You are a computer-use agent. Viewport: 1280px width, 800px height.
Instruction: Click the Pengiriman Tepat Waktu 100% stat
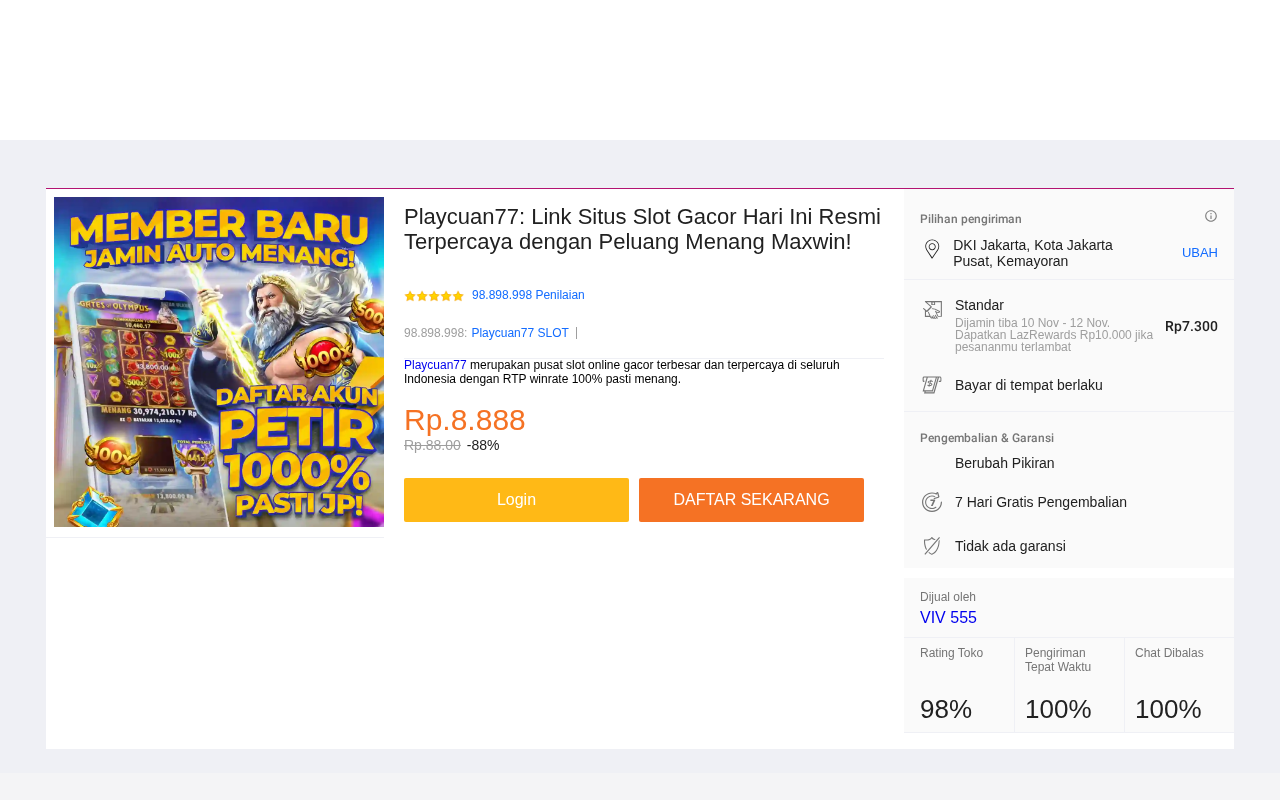(1069, 685)
